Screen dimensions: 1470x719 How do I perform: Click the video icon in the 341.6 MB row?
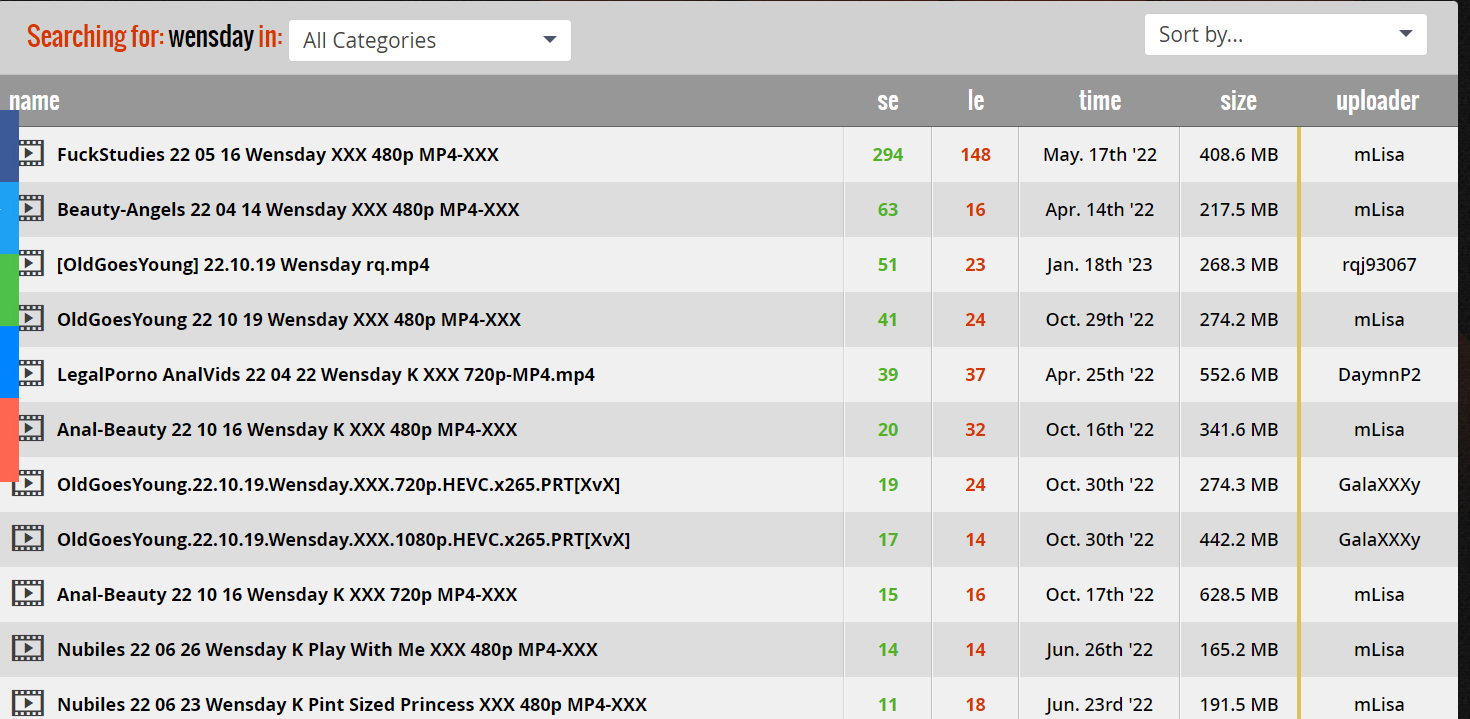pos(30,429)
